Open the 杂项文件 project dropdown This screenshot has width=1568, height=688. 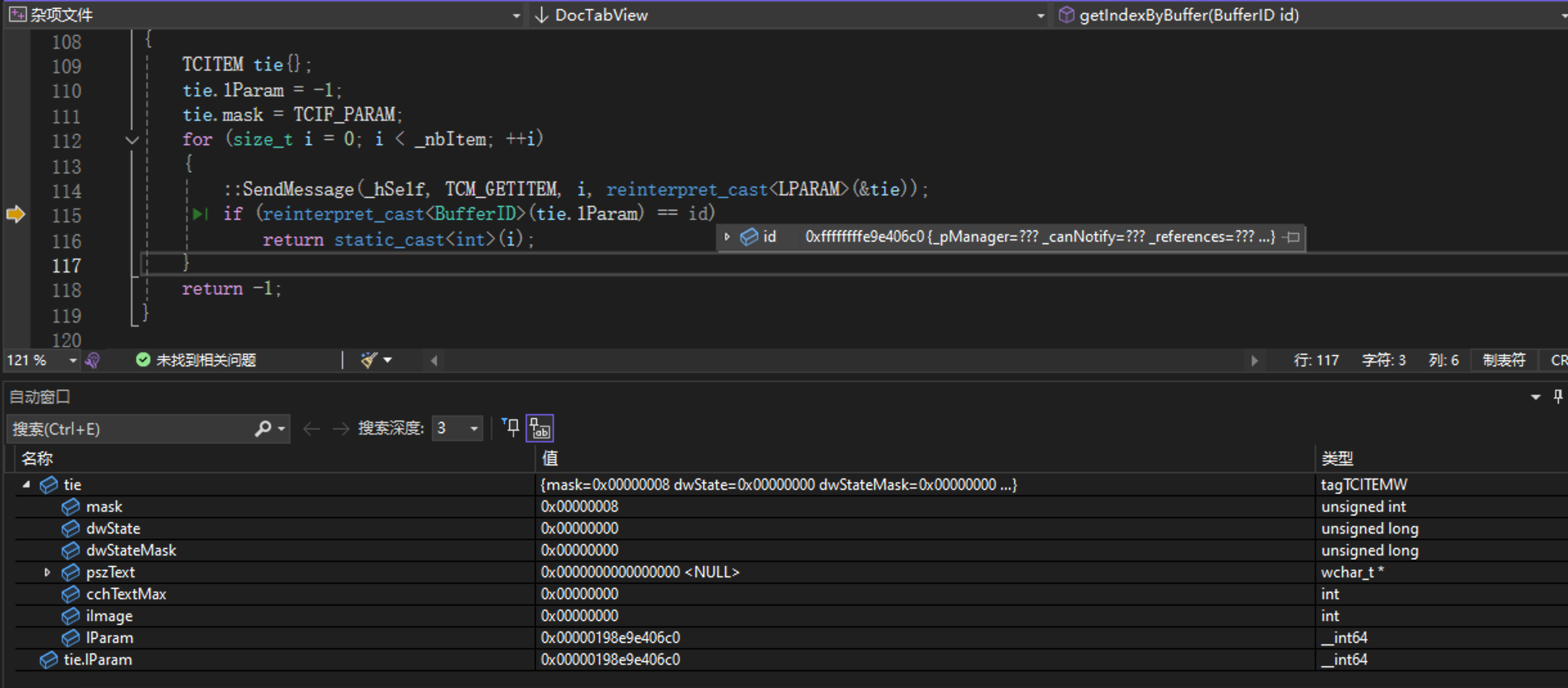pos(516,15)
